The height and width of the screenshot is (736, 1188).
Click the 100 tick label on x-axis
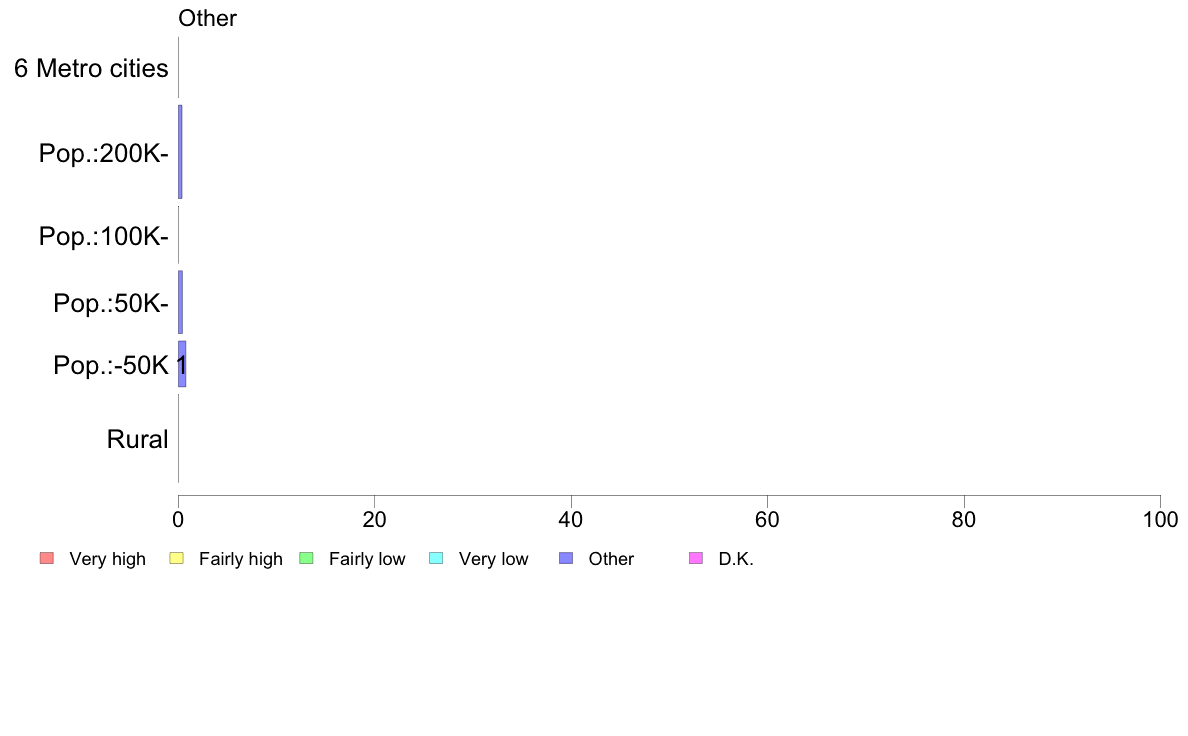(1159, 520)
